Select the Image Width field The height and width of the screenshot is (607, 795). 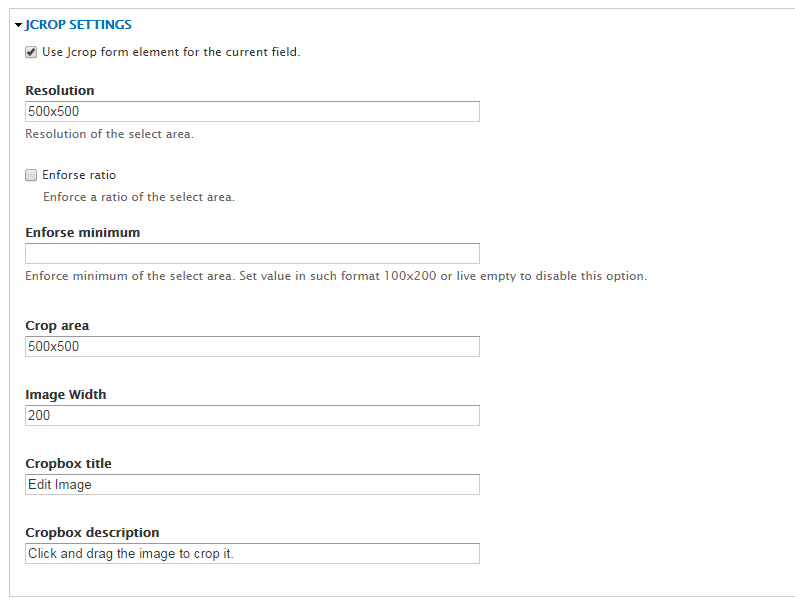[x=252, y=415]
